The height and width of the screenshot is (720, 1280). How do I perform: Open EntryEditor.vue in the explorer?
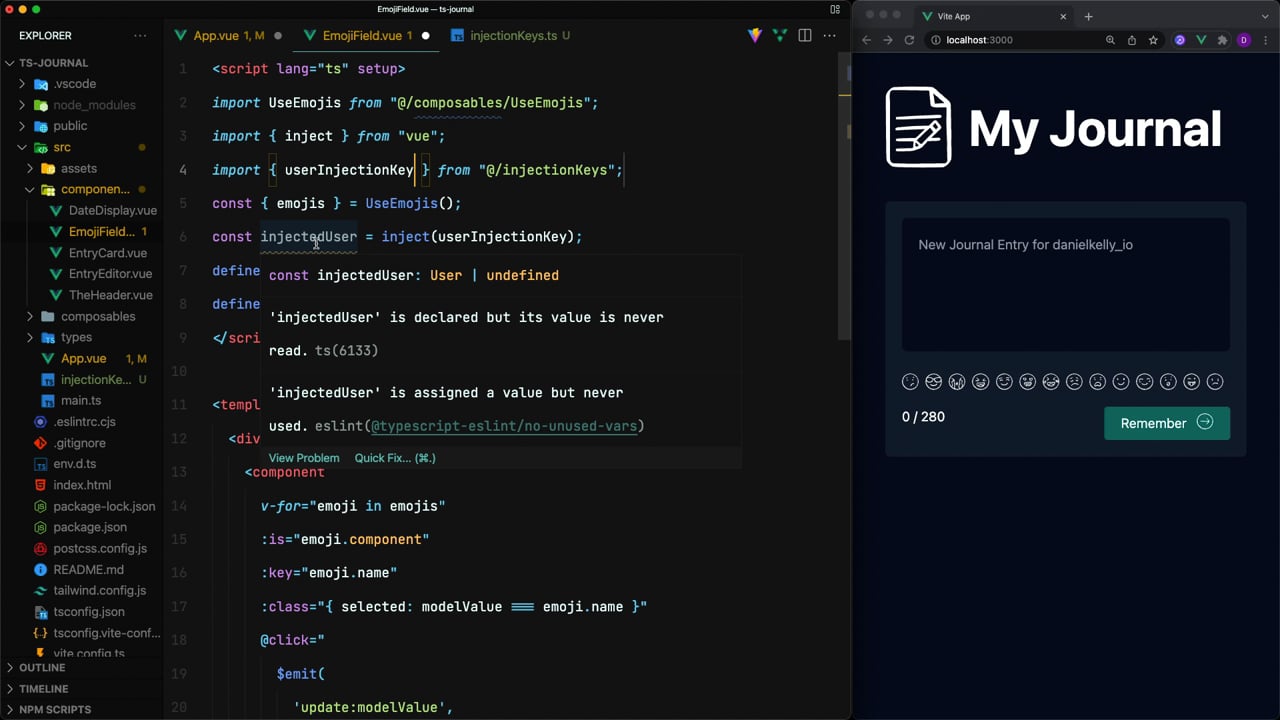(110, 274)
